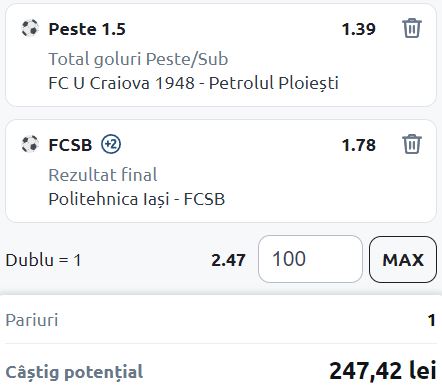The height and width of the screenshot is (390, 442).
Task: Select the FCSB selection title
Action: [x=70, y=145]
